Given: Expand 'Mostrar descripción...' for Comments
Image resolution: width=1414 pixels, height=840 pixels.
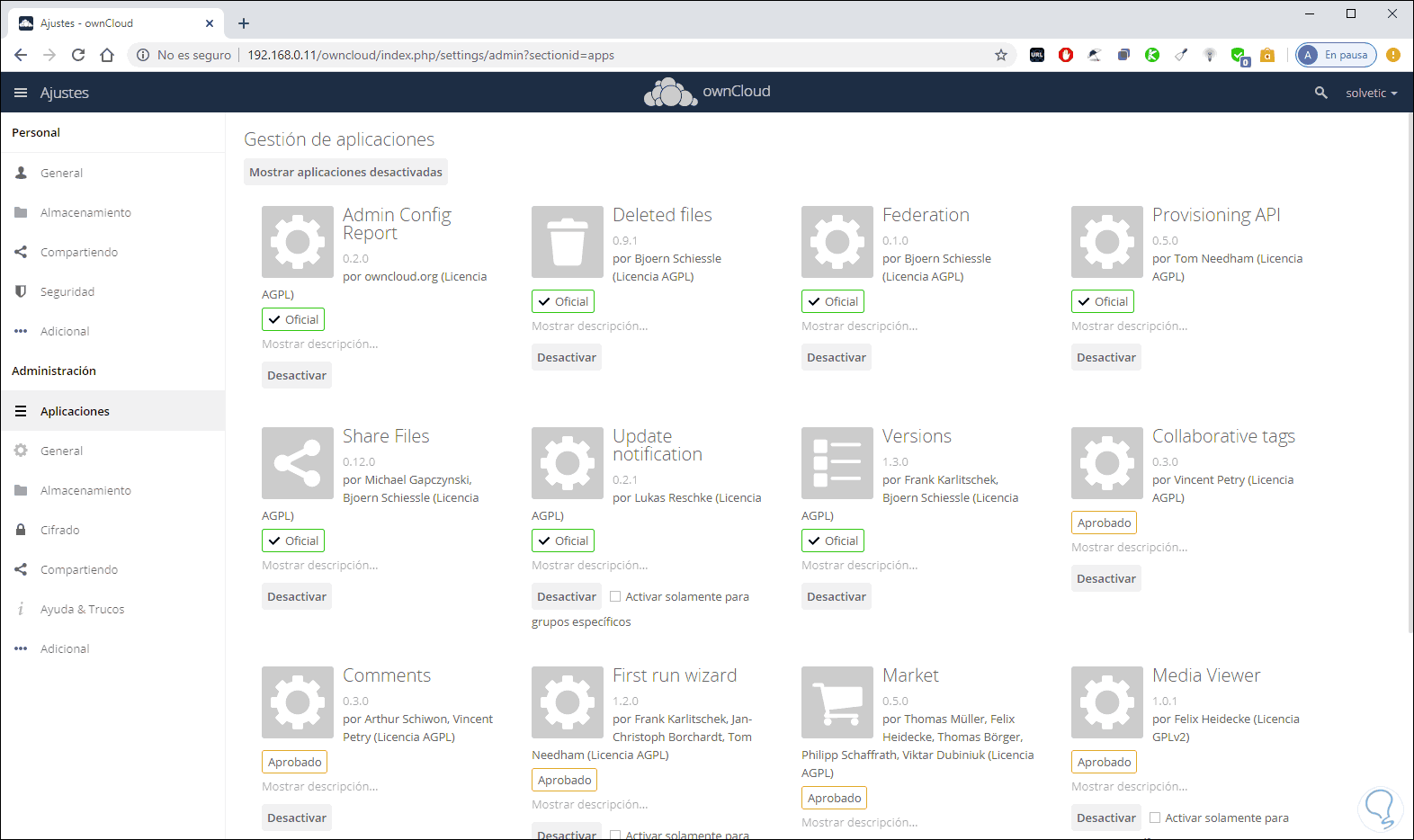Looking at the screenshot, I should (320, 786).
